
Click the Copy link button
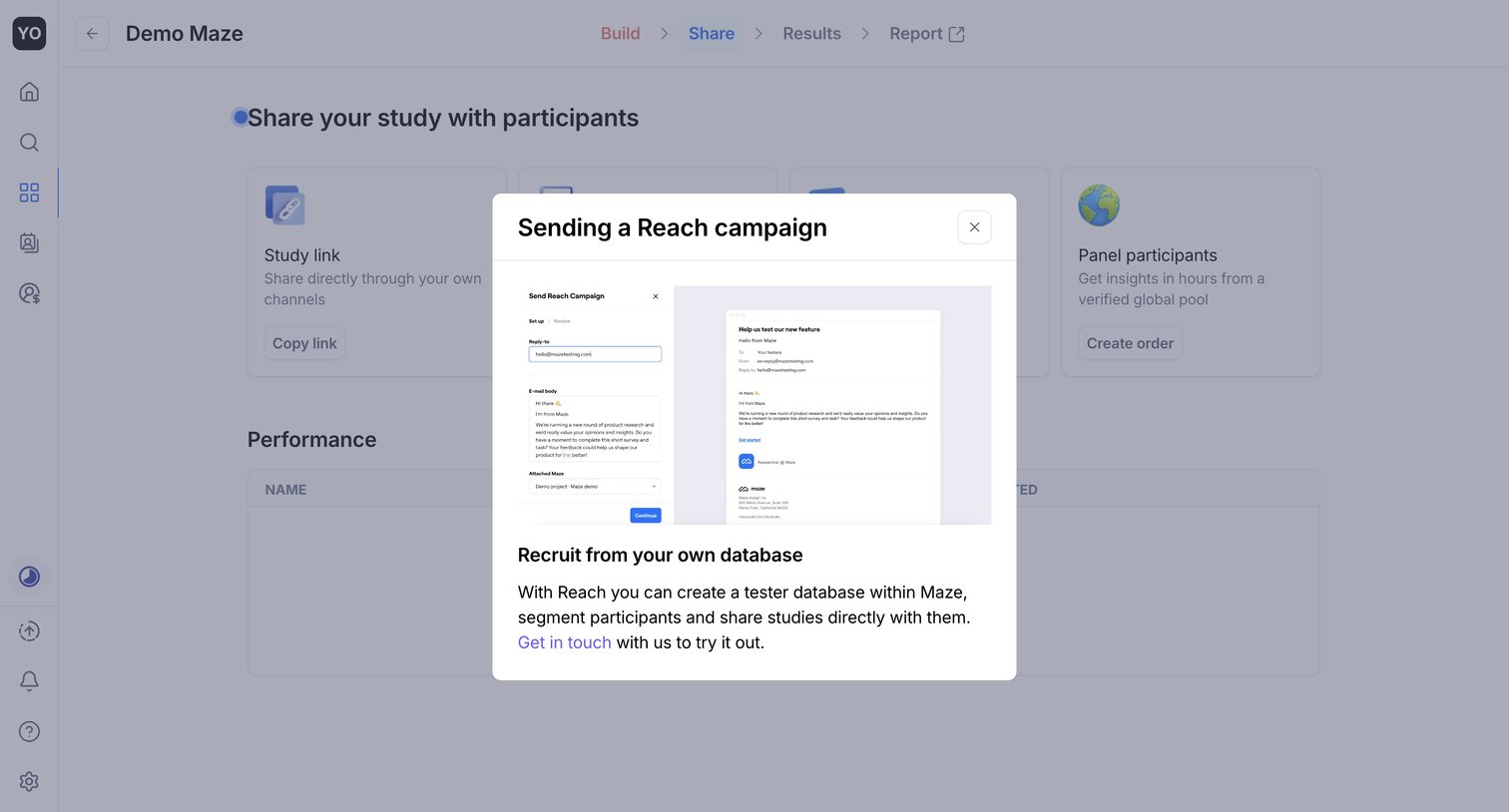tap(304, 343)
